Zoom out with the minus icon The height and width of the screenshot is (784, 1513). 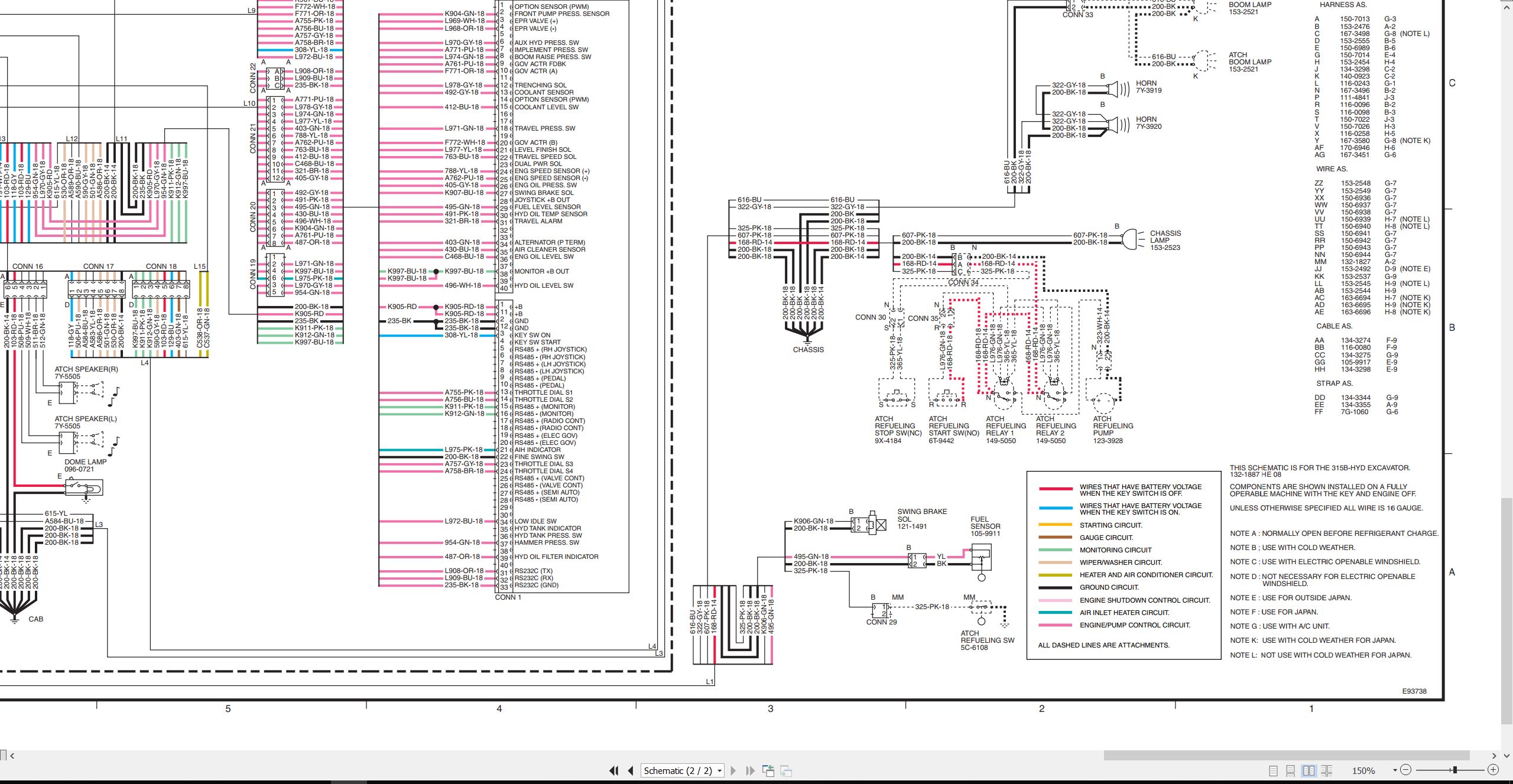coord(1406,769)
